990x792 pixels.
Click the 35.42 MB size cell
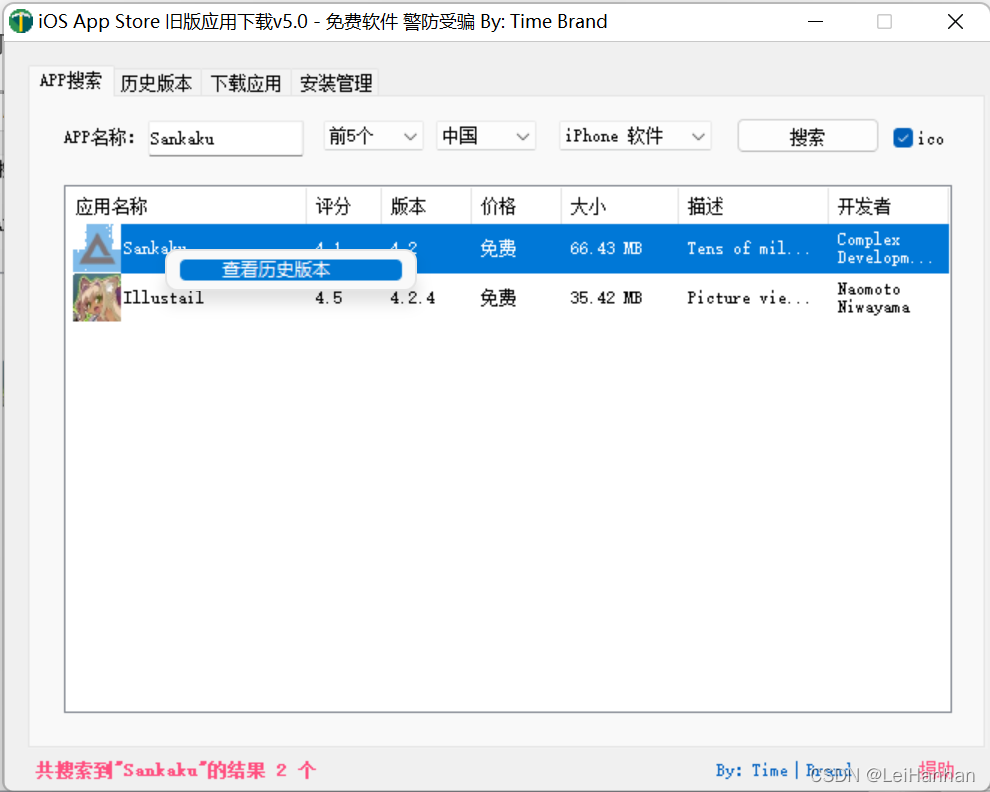pos(606,297)
